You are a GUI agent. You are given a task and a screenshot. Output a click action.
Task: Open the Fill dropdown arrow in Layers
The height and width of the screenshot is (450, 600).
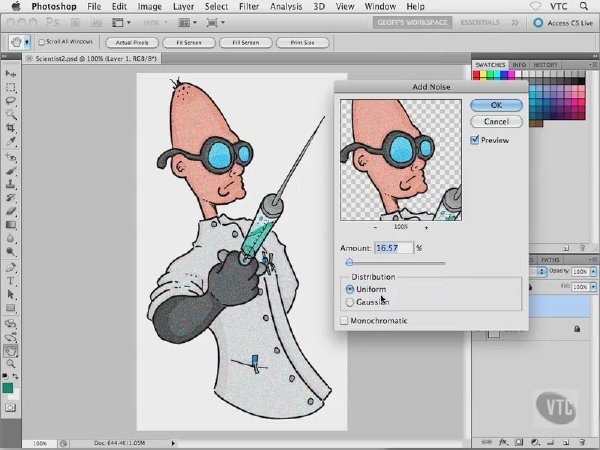pos(593,286)
